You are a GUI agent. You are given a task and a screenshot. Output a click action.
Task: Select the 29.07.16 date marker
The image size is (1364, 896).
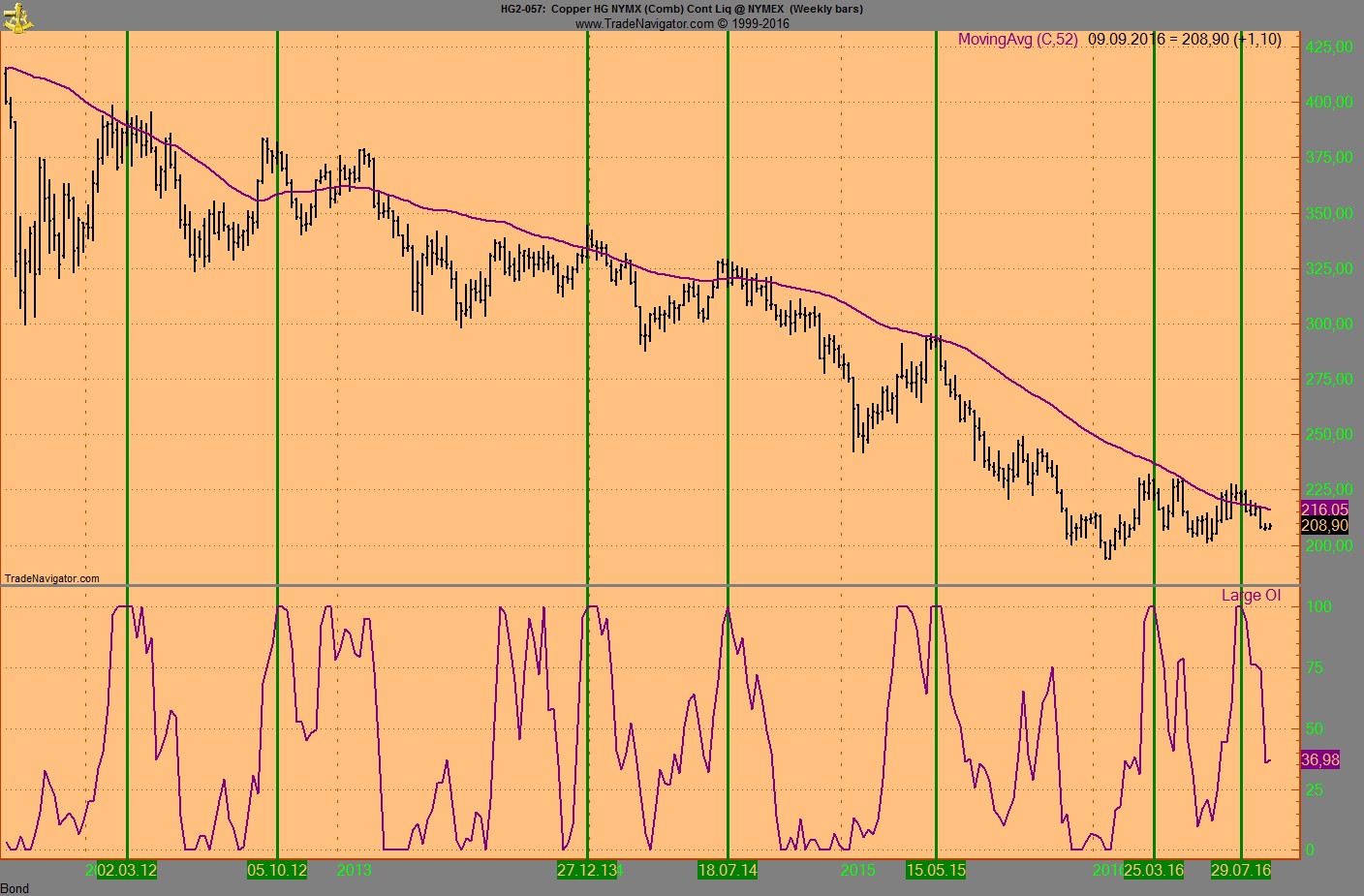click(1241, 870)
